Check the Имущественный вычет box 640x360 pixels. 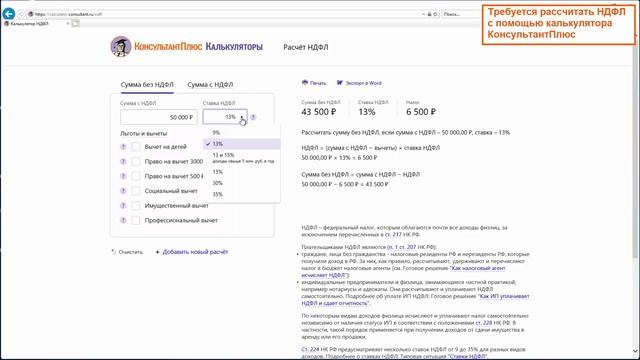tap(136, 206)
